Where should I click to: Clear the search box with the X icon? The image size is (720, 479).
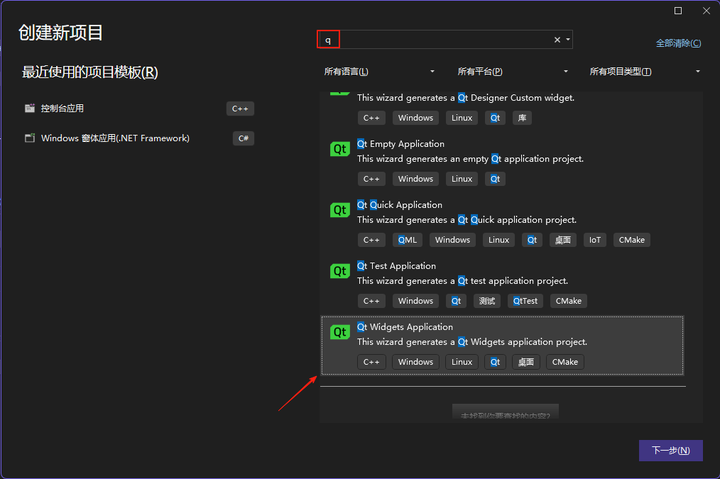(557, 40)
